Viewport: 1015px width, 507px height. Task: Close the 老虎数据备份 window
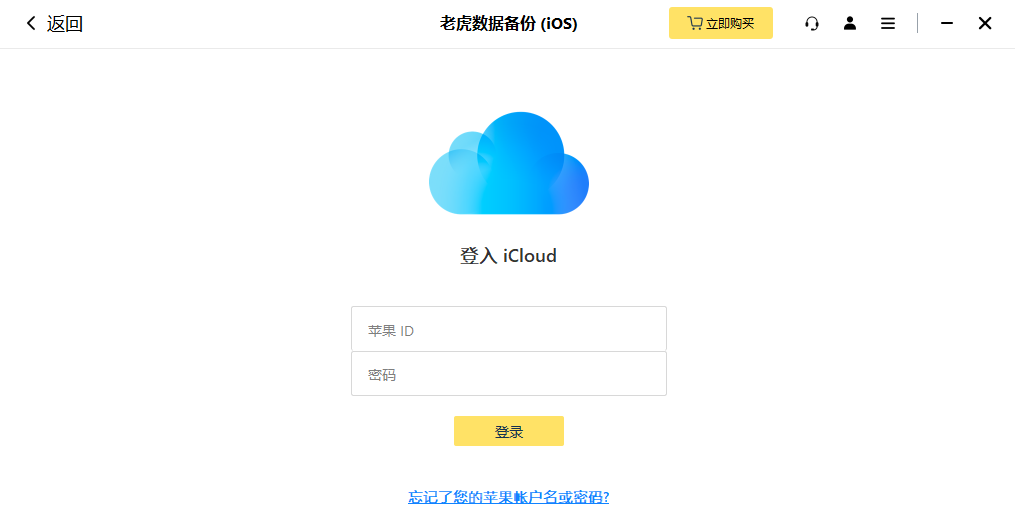coord(985,23)
